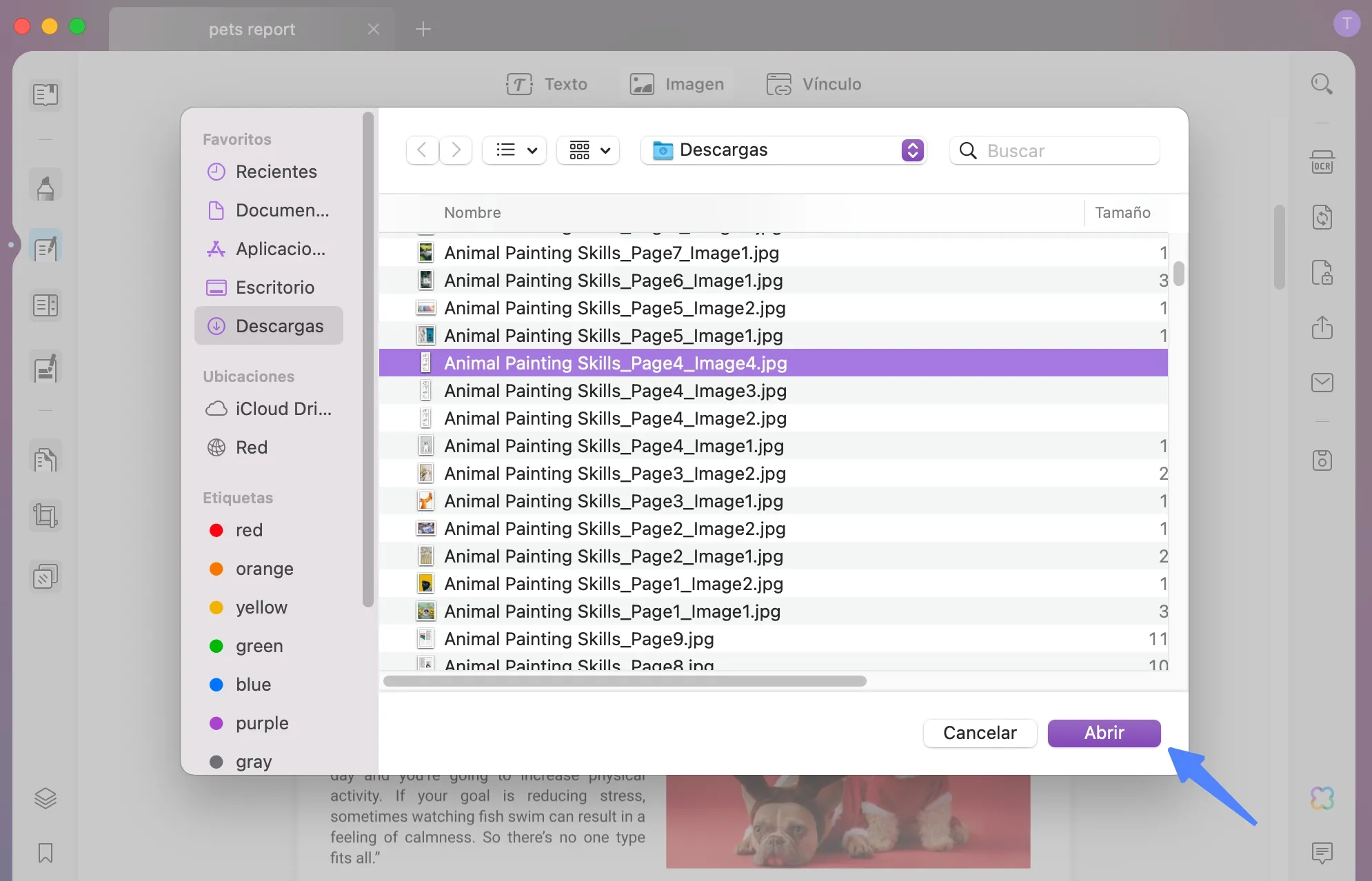The image size is (1372, 881).
Task: Open the Layers icon at sidebar bottom
Action: click(x=46, y=798)
